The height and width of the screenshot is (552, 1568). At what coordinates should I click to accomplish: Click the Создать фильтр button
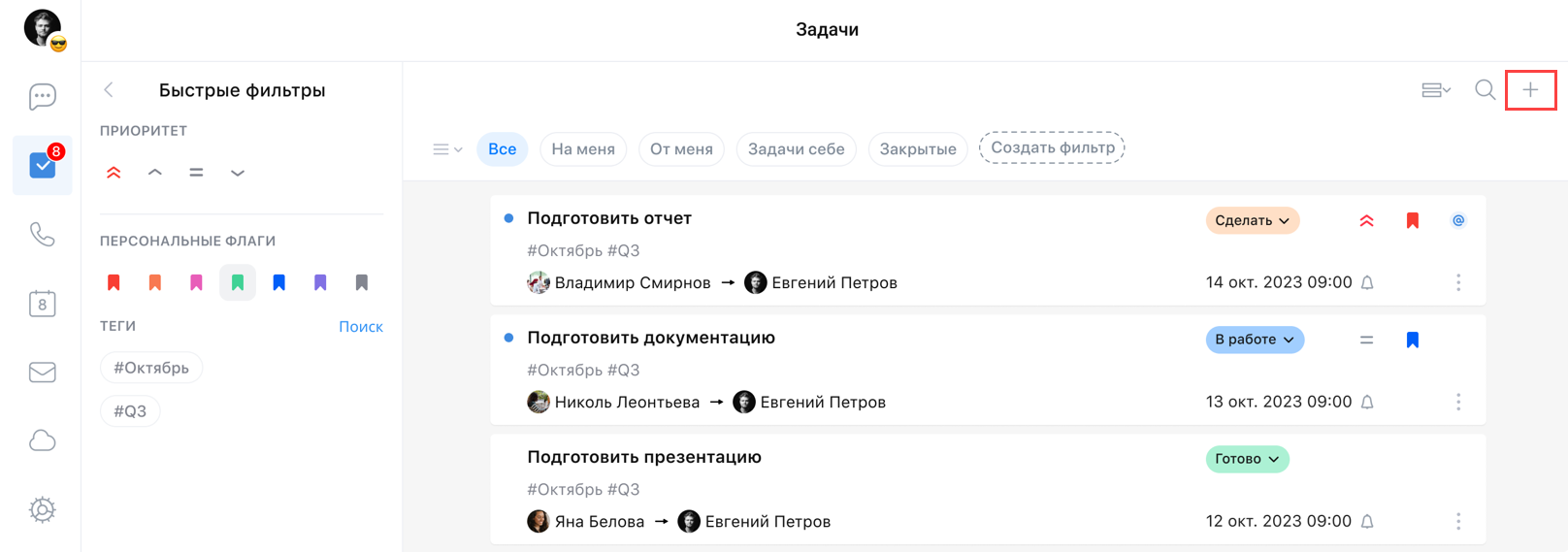1052,148
